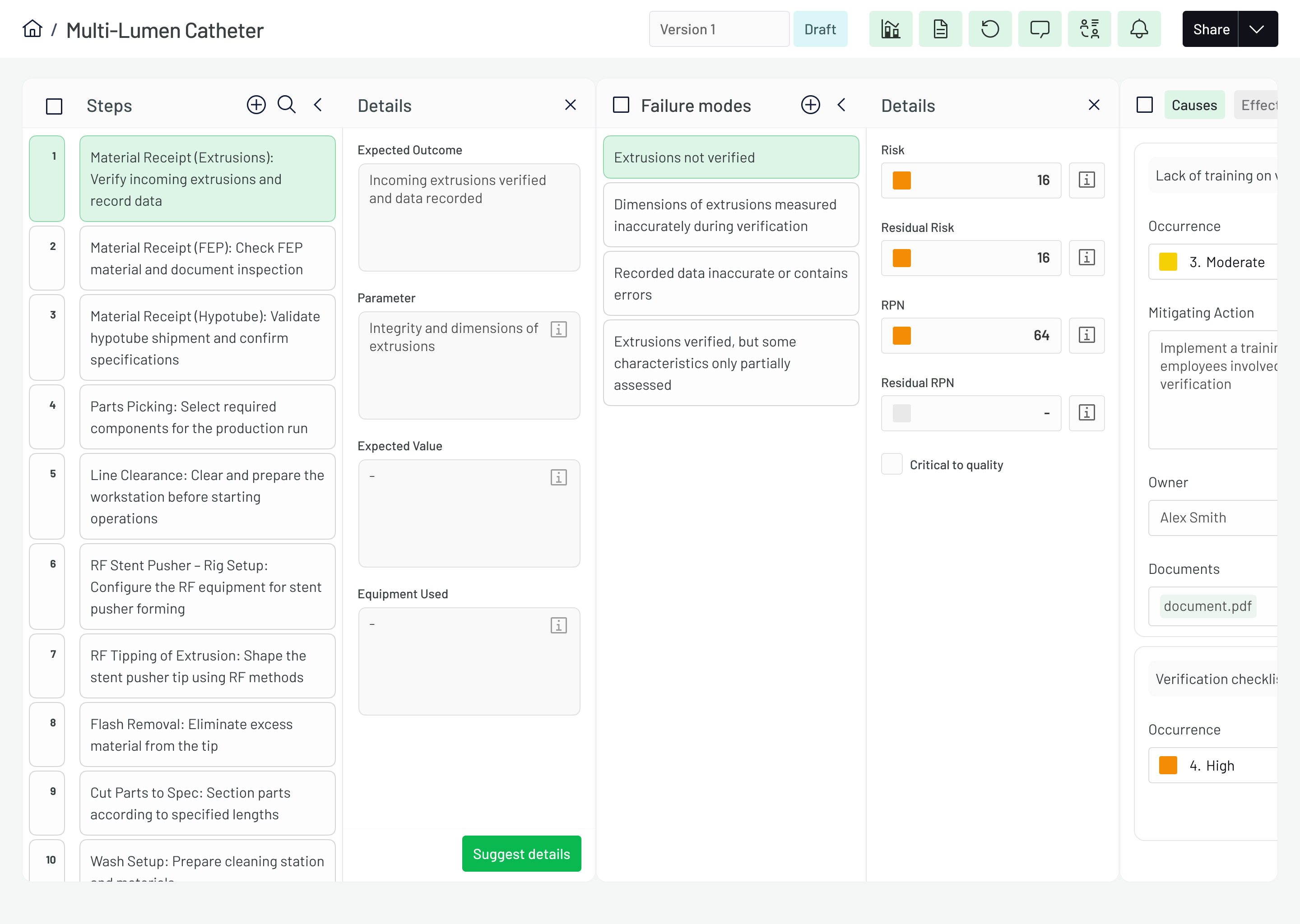Open the chart analytics icon in toolbar
Viewport: 1300px width, 924px height.
pos(890,29)
